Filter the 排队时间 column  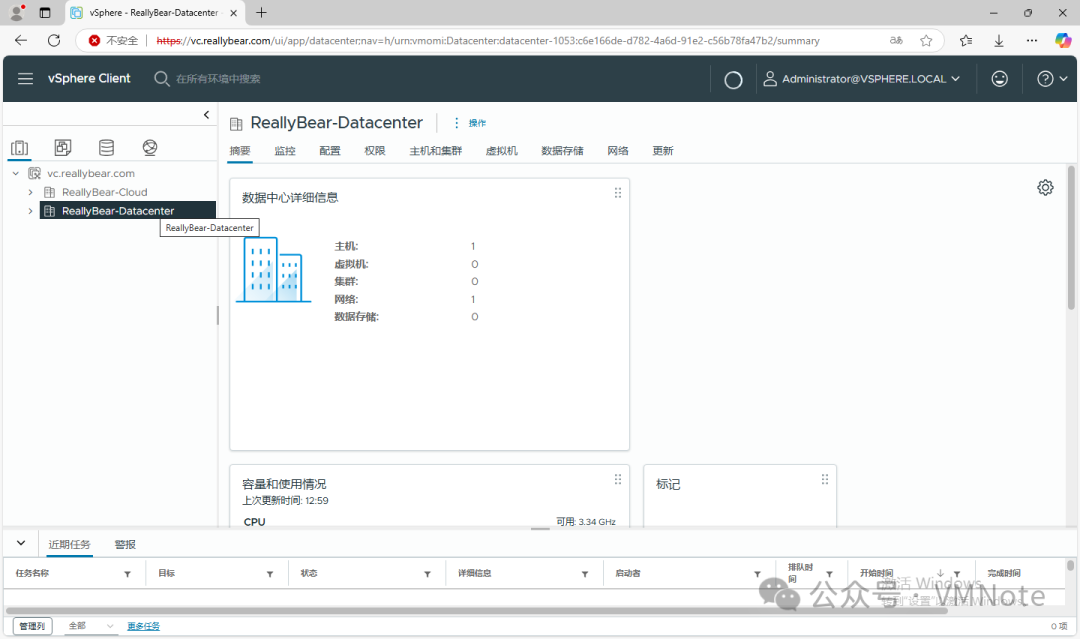(829, 574)
